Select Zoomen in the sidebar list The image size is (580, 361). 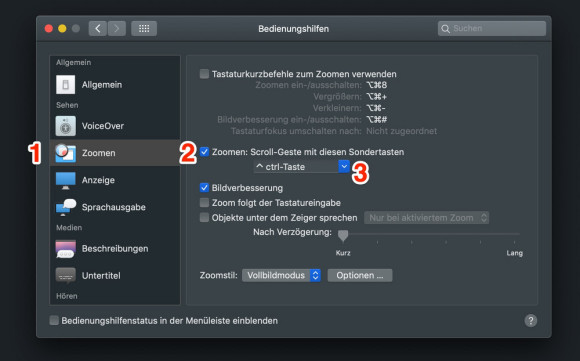tap(115, 153)
